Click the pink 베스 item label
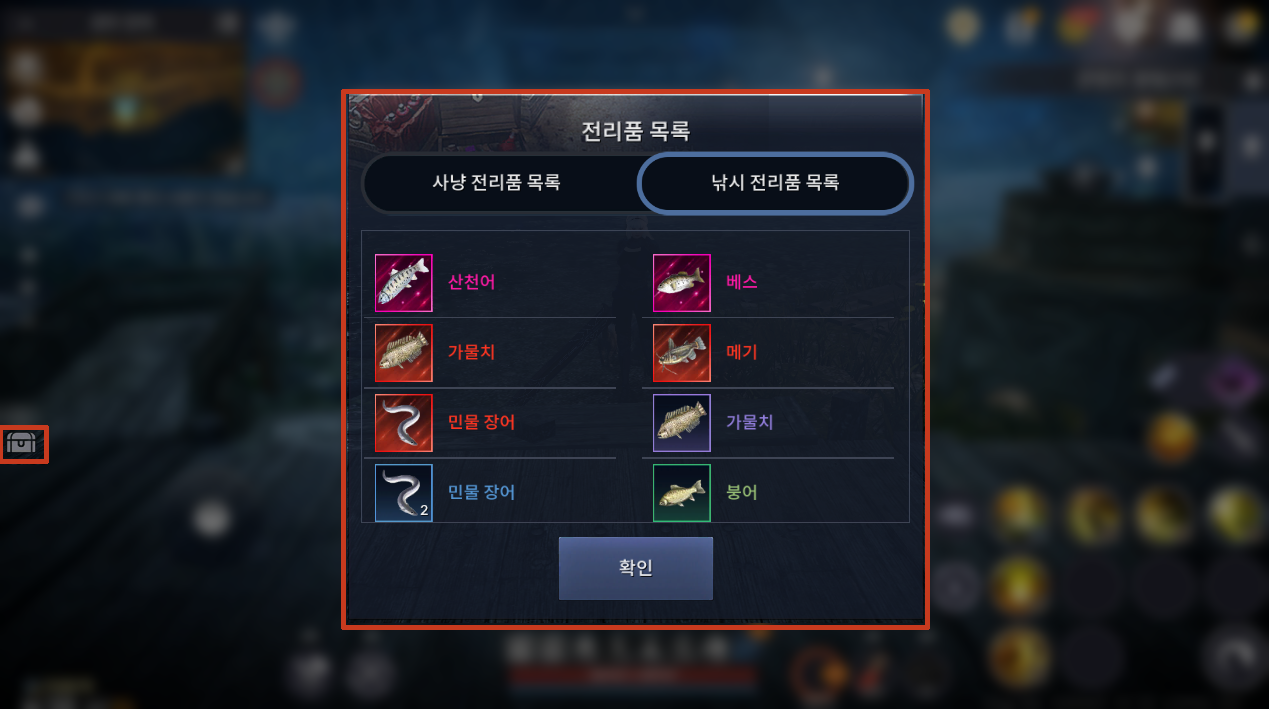This screenshot has width=1269, height=709. (742, 283)
